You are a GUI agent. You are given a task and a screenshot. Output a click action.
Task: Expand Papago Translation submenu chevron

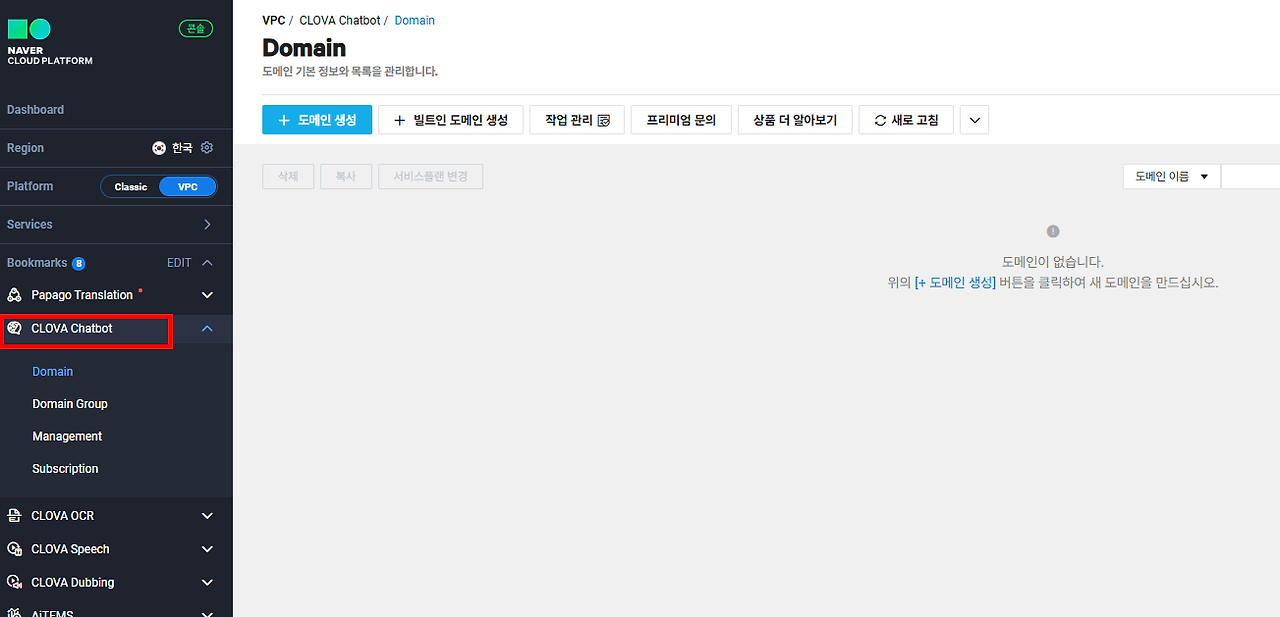208,295
